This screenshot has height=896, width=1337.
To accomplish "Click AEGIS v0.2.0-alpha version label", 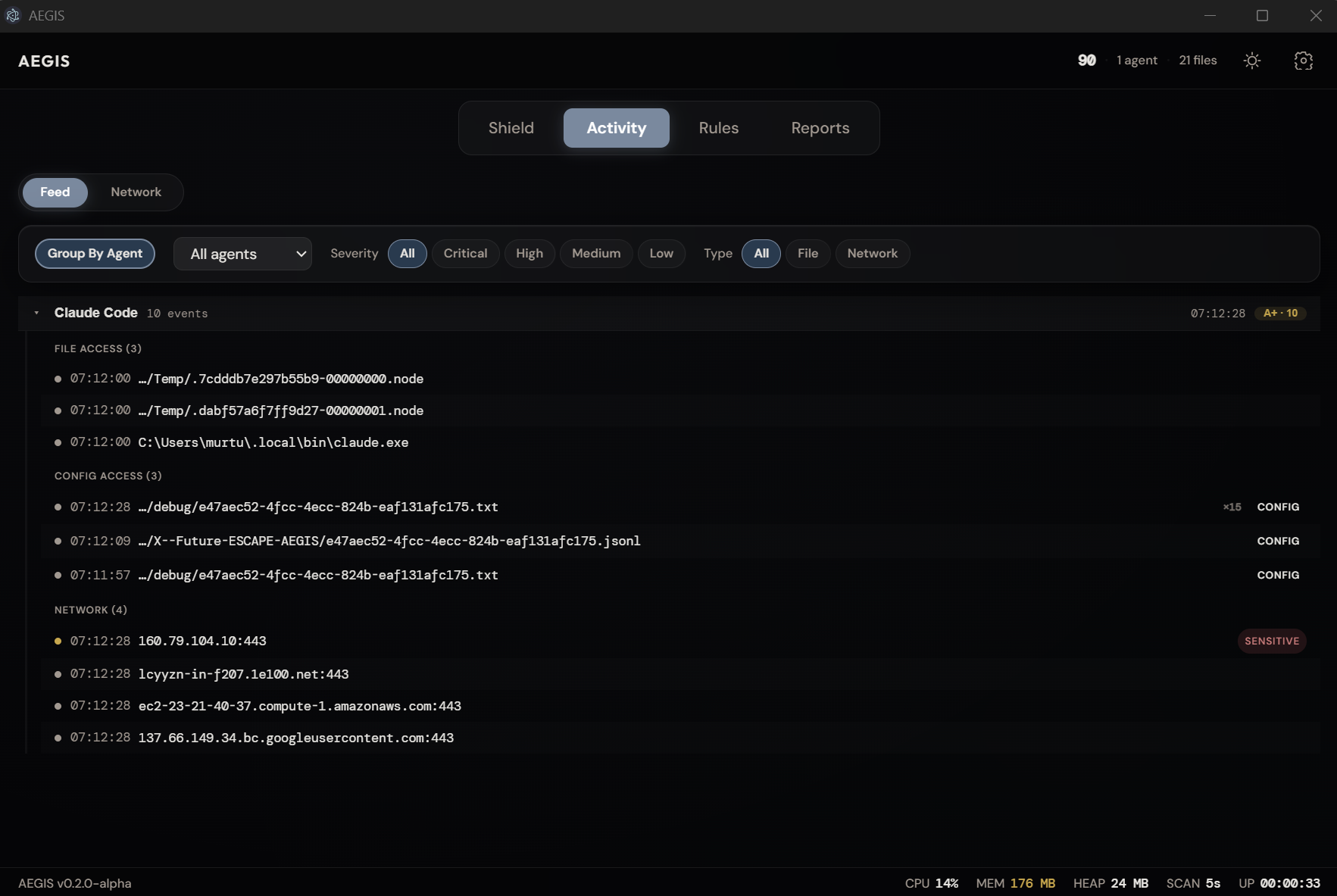I will 75,883.
